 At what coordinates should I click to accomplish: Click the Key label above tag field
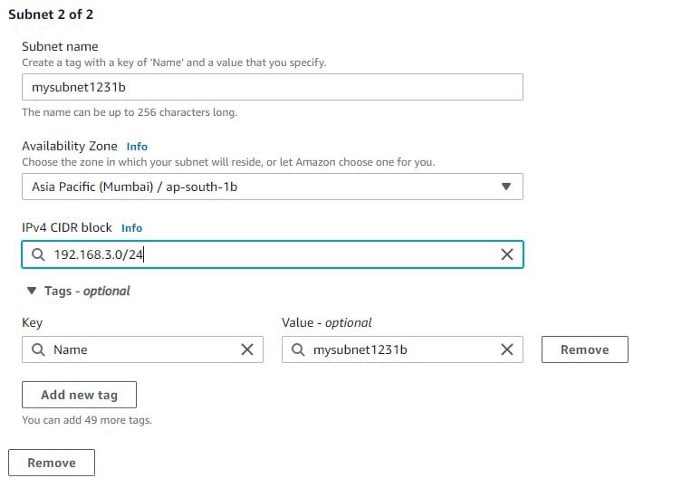[x=32, y=323]
